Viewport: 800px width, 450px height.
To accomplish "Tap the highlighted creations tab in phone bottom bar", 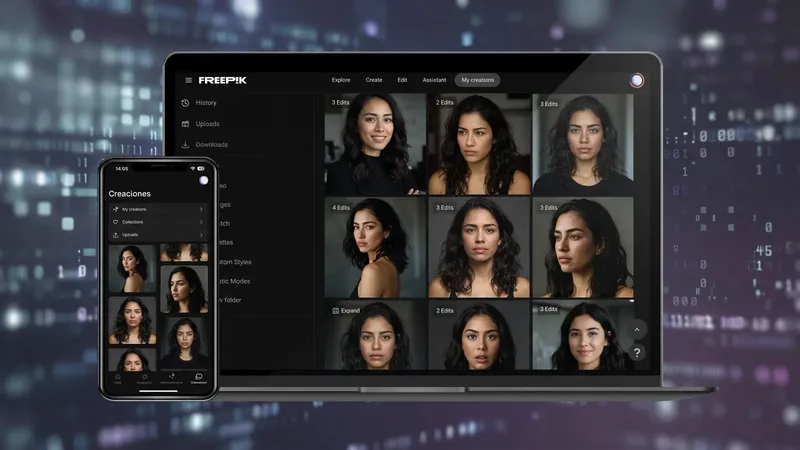I will tap(198, 379).
